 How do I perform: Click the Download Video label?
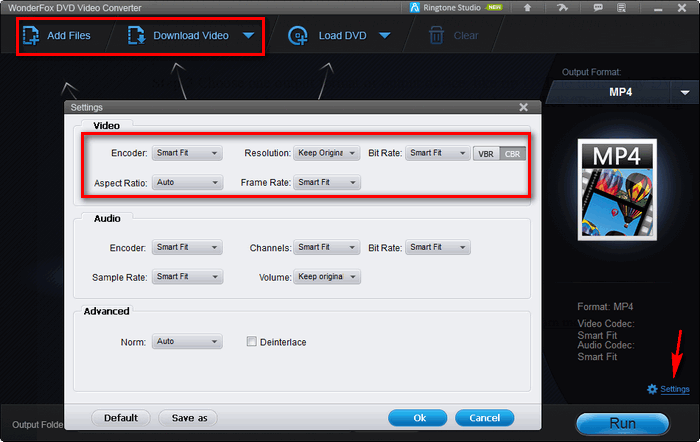click(191, 36)
